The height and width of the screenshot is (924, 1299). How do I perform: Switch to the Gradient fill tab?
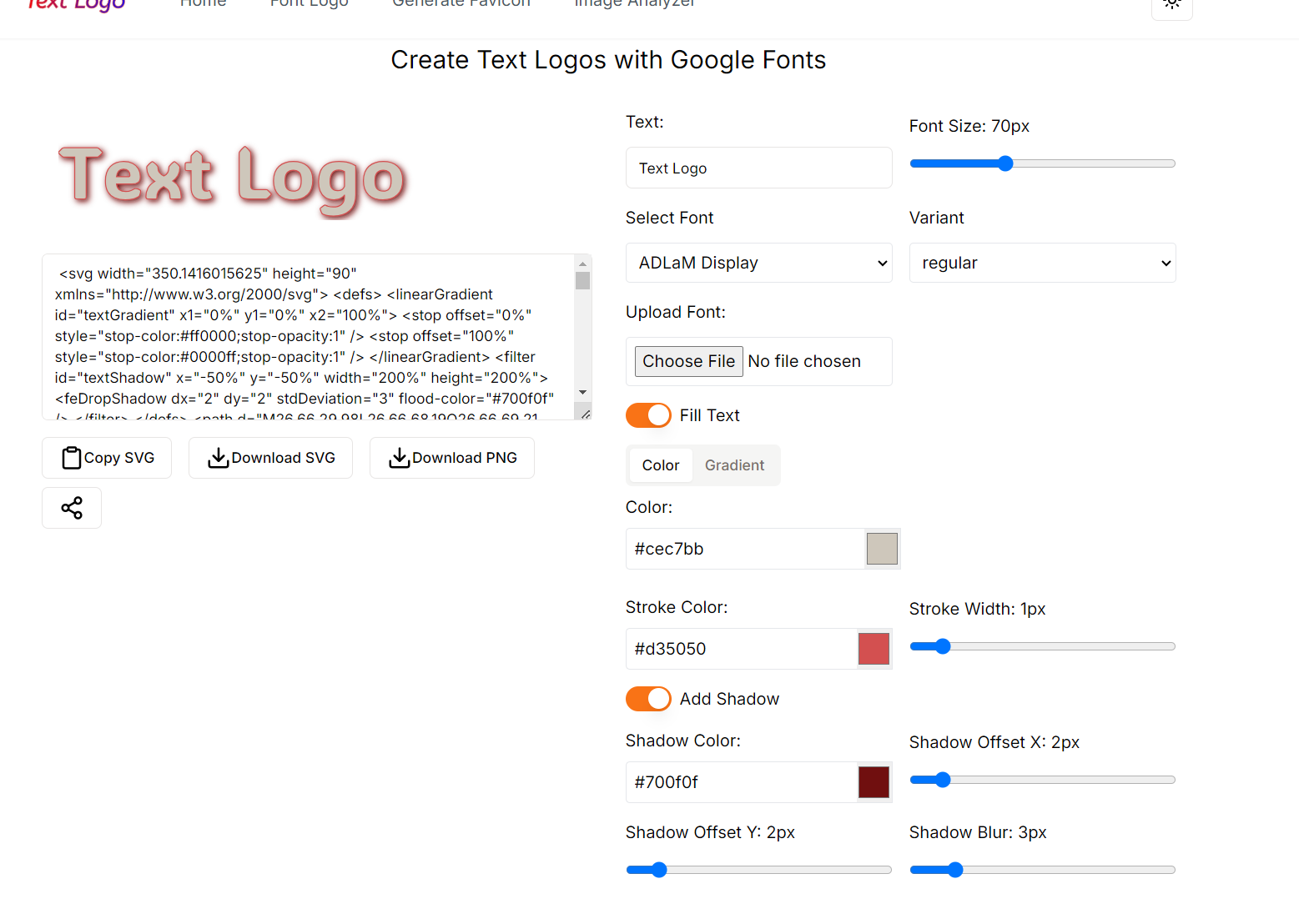tap(733, 465)
